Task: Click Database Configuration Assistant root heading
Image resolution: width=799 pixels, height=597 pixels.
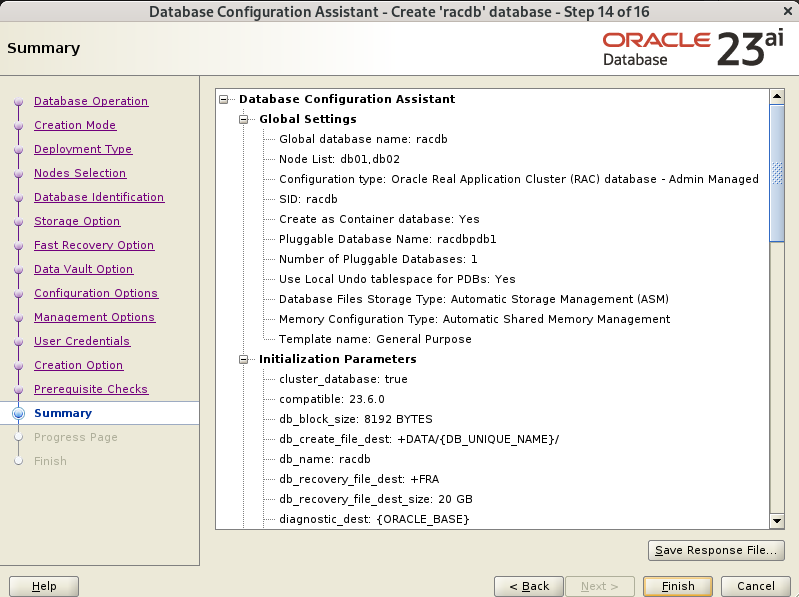Action: click(347, 99)
